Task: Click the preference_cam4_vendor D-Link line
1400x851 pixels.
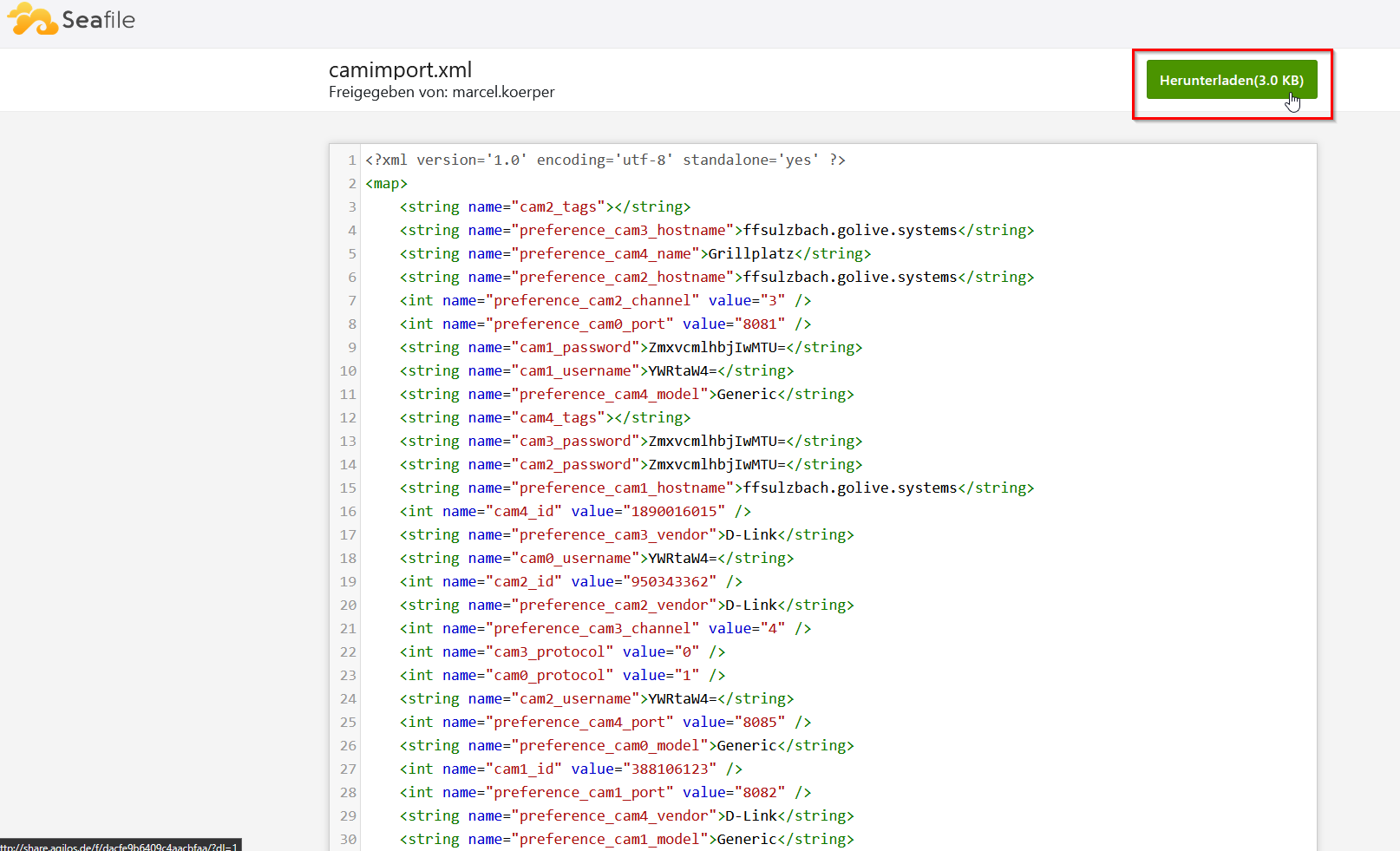Action: click(x=626, y=815)
